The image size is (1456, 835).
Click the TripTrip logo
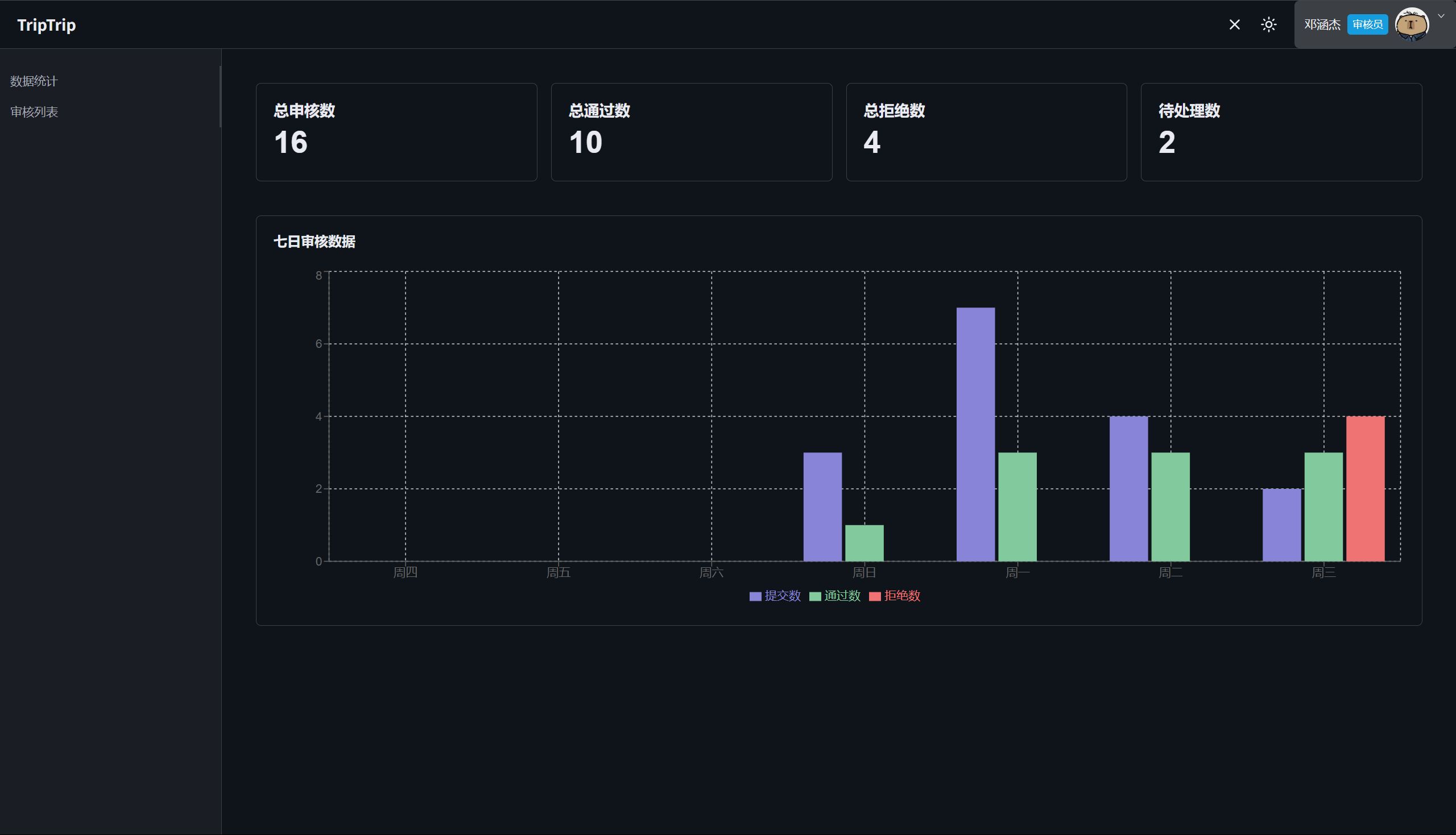(x=47, y=24)
